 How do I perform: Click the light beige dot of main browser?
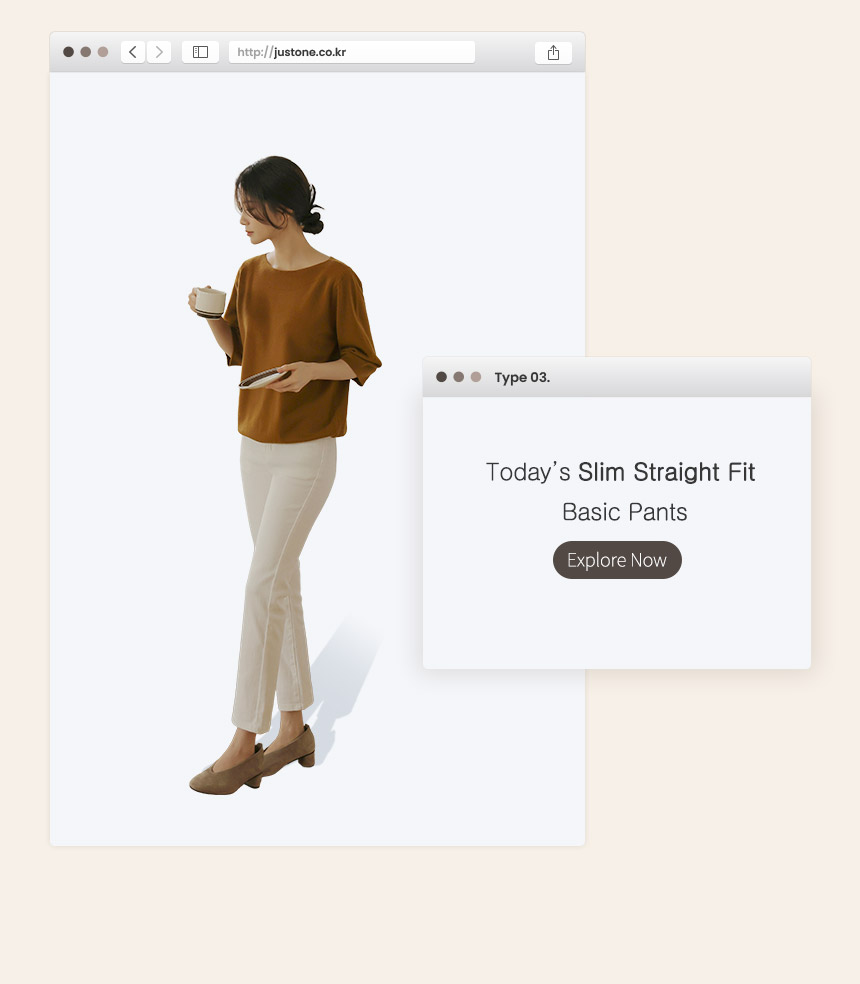point(103,51)
